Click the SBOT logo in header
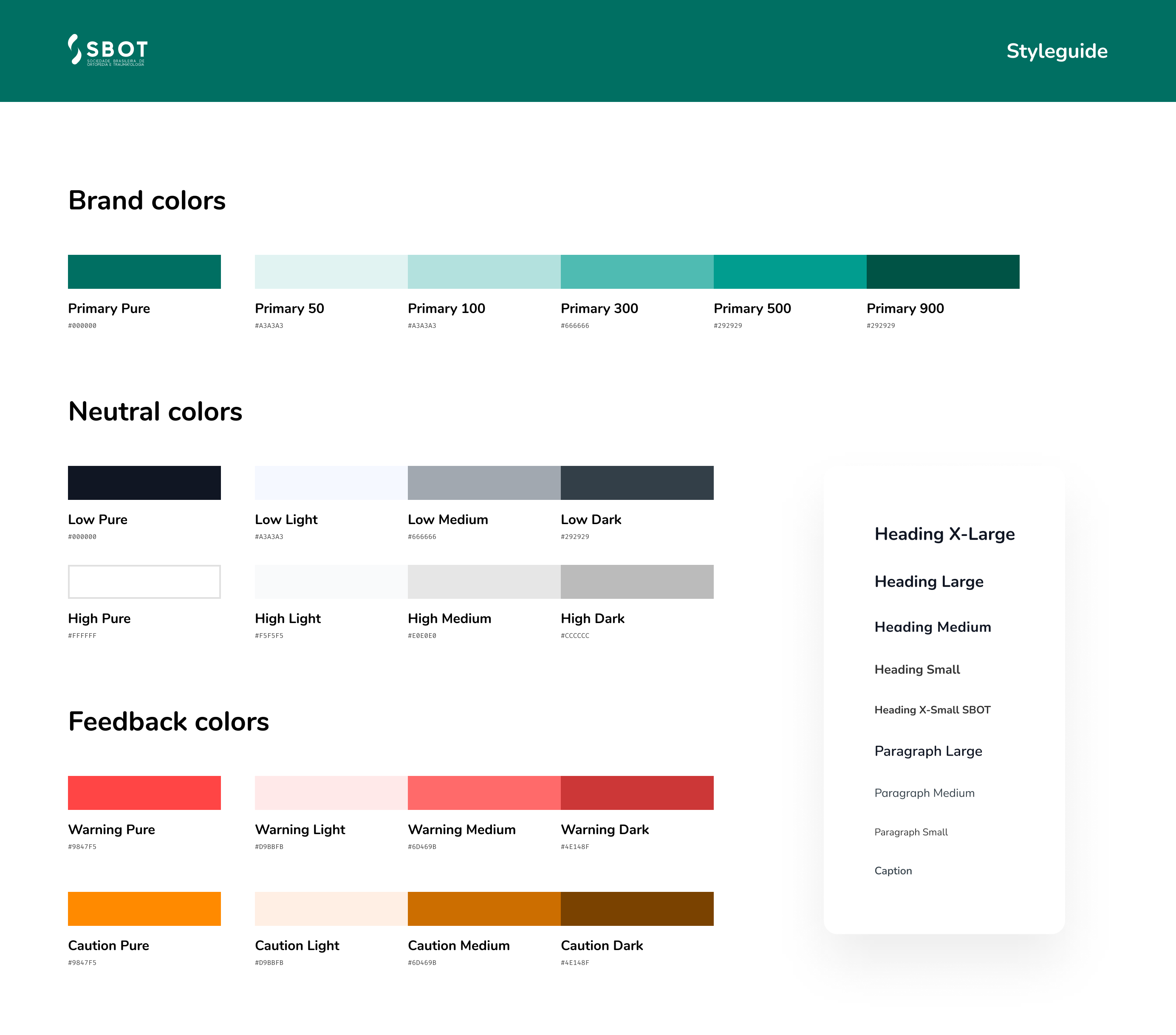The image size is (1176, 1035). 107,51
